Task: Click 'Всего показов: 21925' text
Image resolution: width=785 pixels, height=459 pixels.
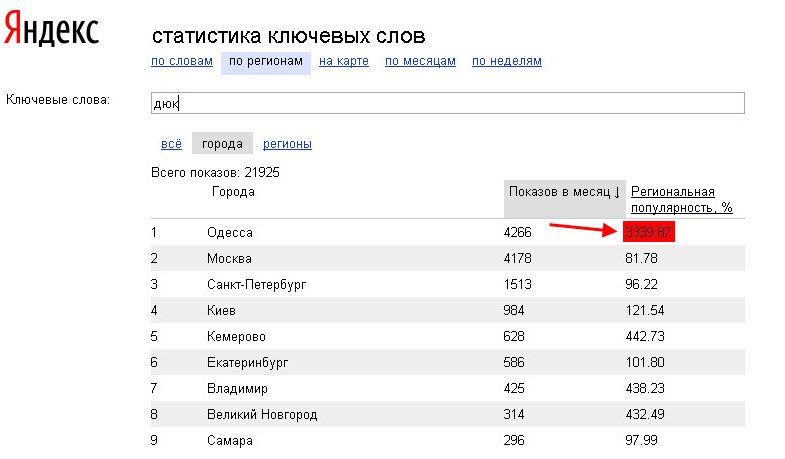Action: coord(215,173)
